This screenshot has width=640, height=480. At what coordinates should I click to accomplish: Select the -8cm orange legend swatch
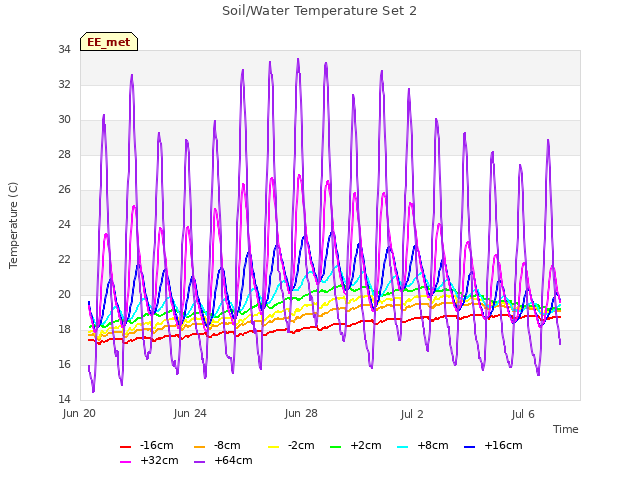click(199, 447)
